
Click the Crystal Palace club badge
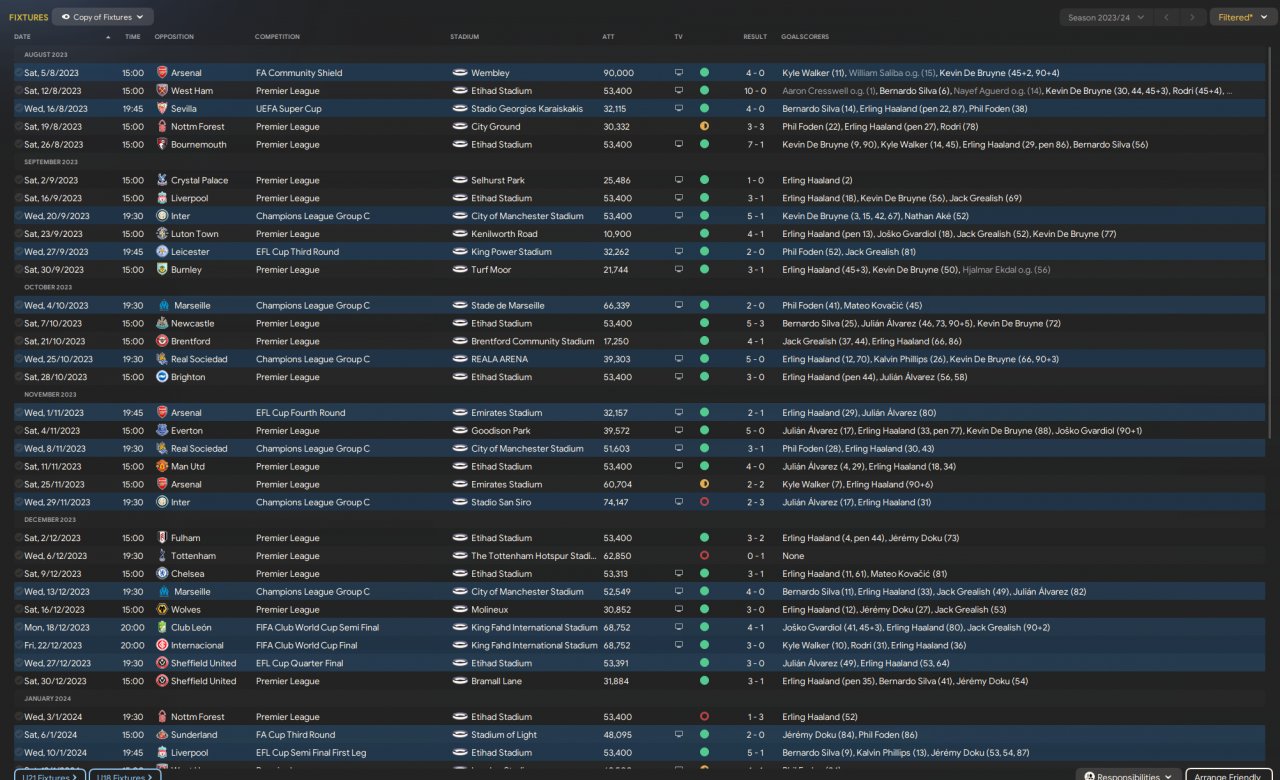(x=162, y=181)
